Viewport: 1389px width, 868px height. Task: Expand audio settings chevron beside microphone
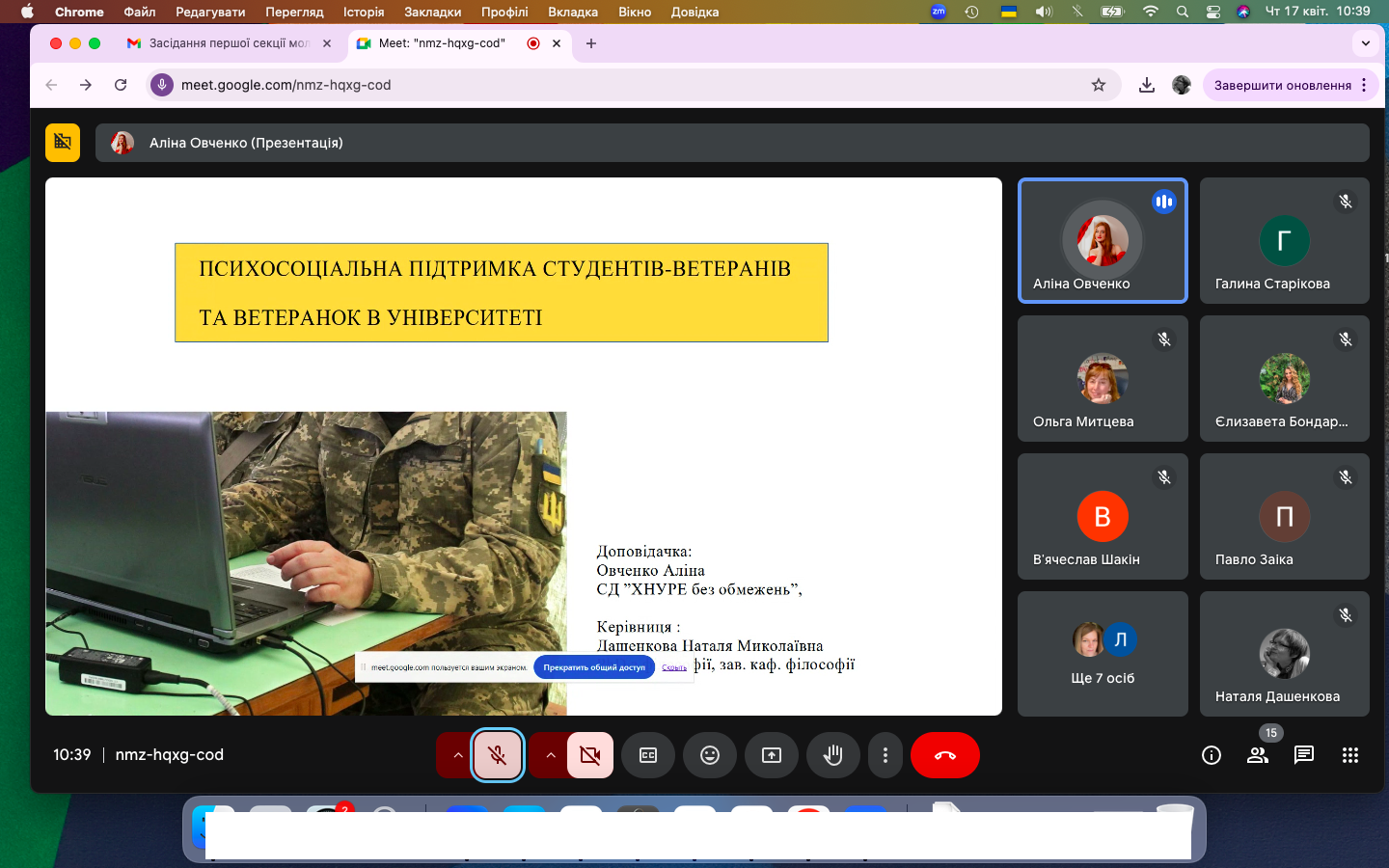(x=457, y=755)
